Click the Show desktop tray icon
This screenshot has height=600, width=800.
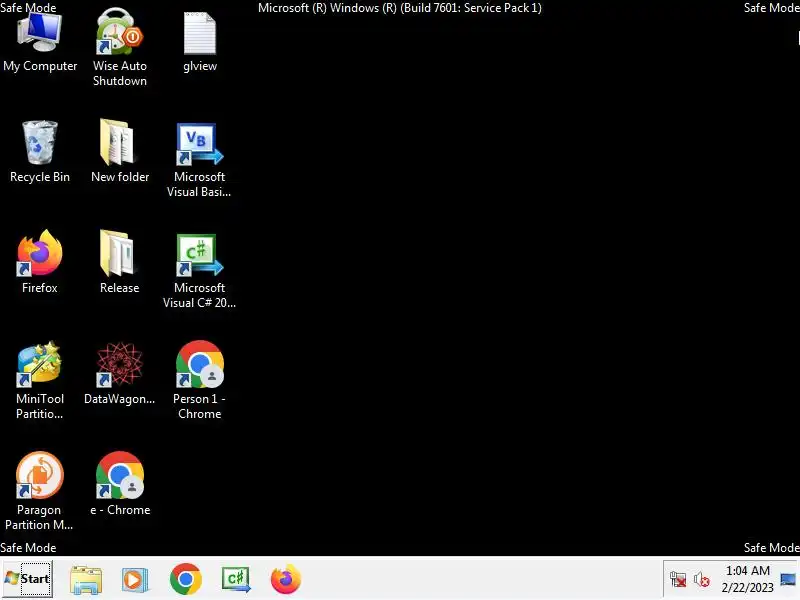[x=788, y=579]
